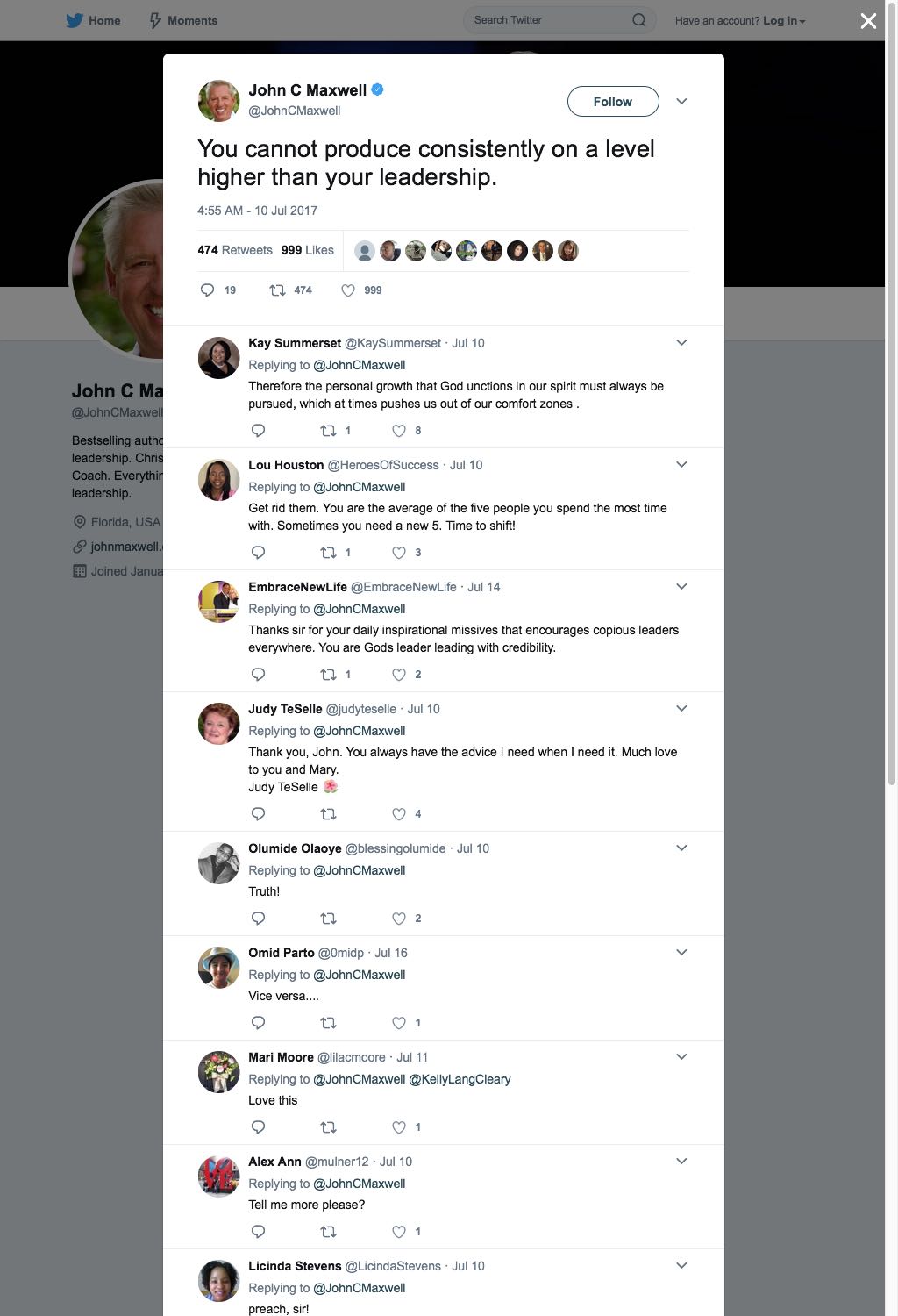Viewport: 898px width, 1316px height.
Task: Retweet Olumide Olaoye's reply
Action: (328, 919)
